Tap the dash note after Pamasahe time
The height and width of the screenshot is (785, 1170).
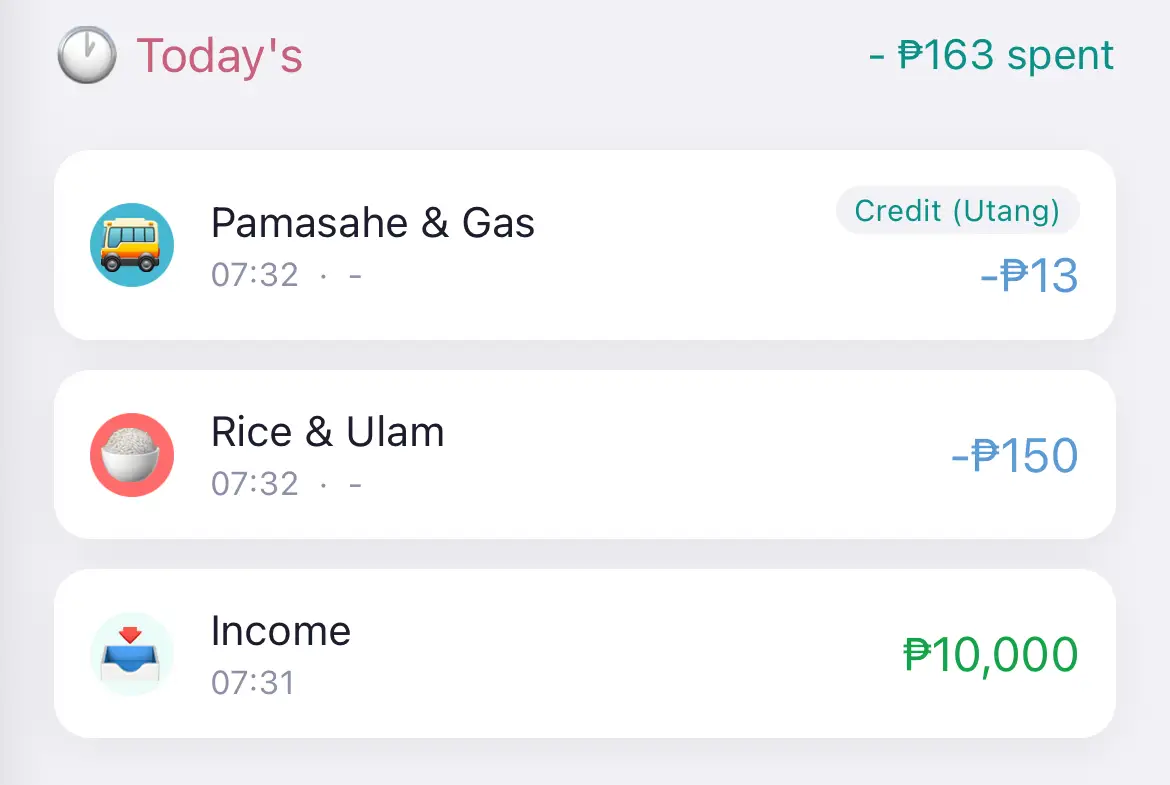tap(355, 275)
